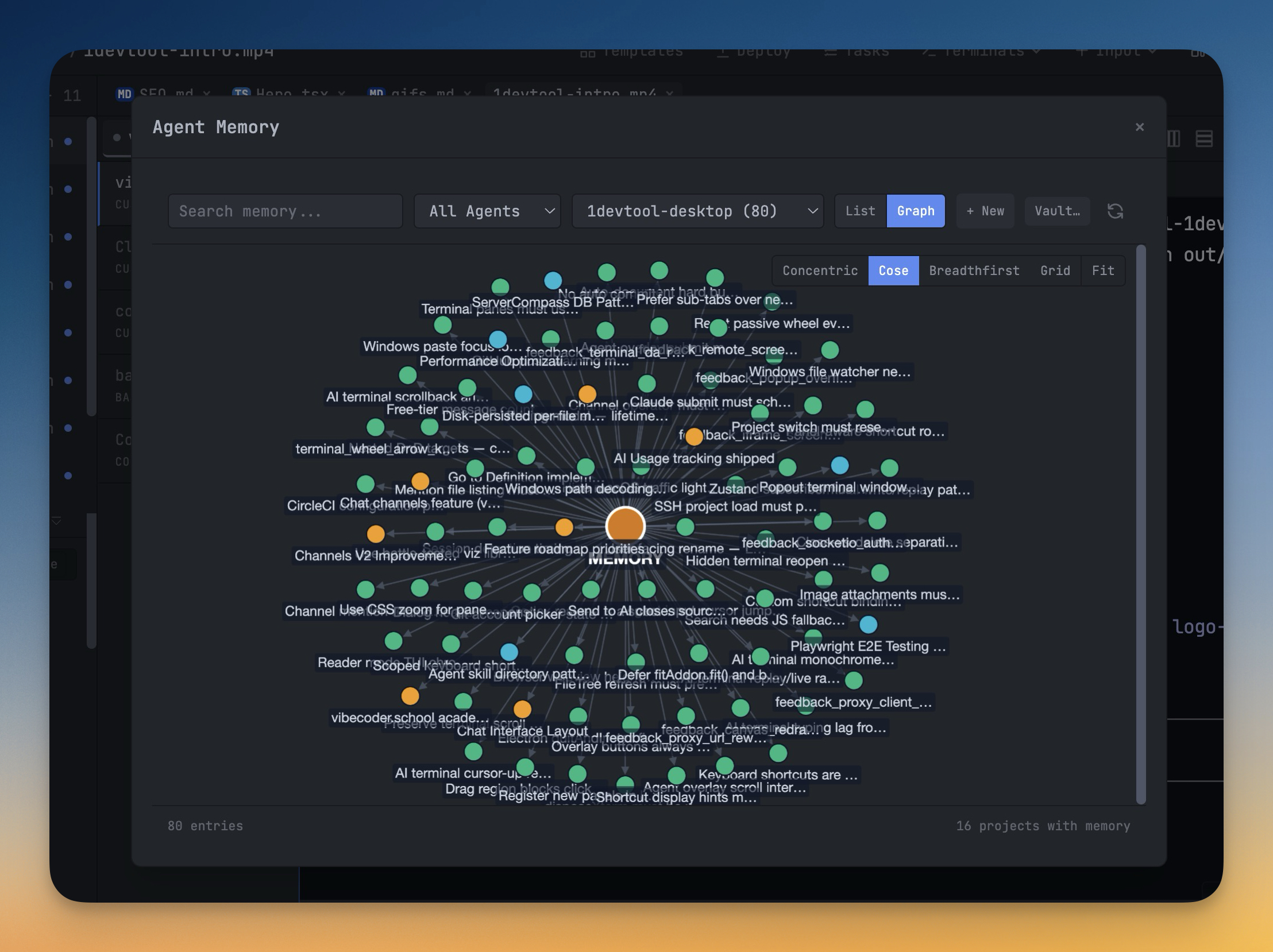Click the graph vertical scrollbar
Screen dimensions: 1273x952
tap(1141, 524)
